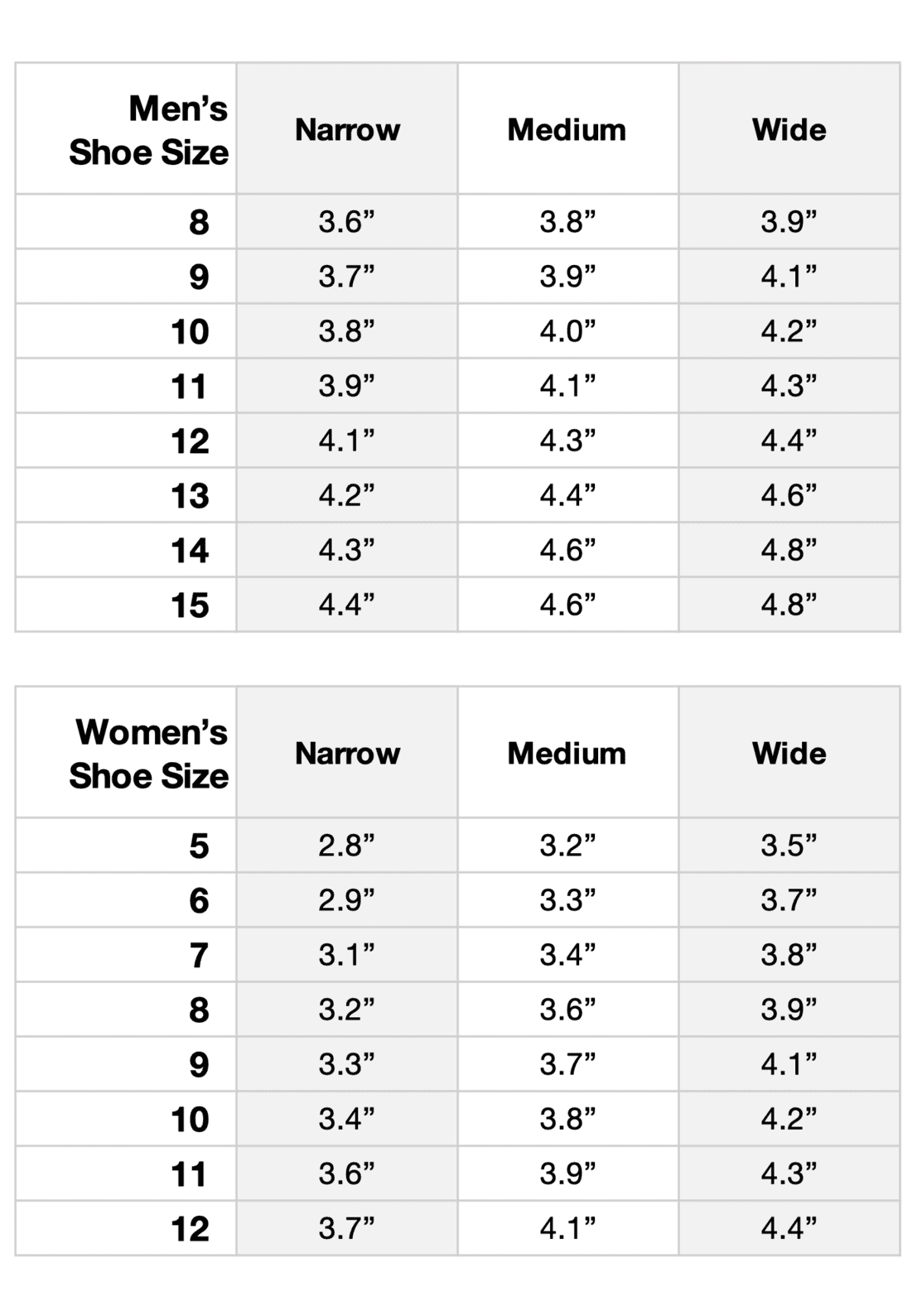Viewport: 922px width, 1316px height.
Task: Select Men's size 10 Medium value 4.0”
Action: click(x=567, y=331)
